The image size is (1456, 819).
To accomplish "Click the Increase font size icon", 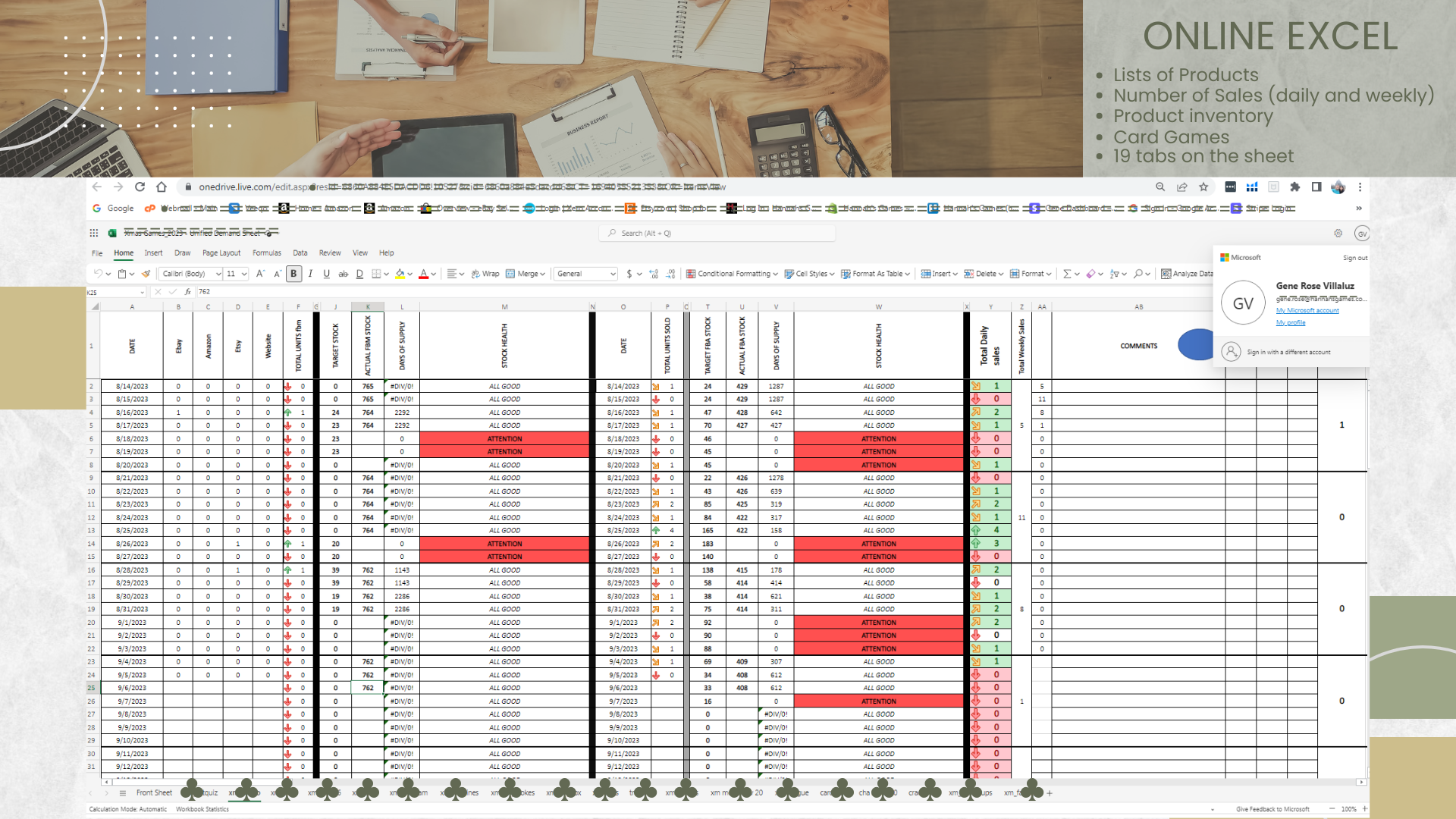I will point(260,274).
